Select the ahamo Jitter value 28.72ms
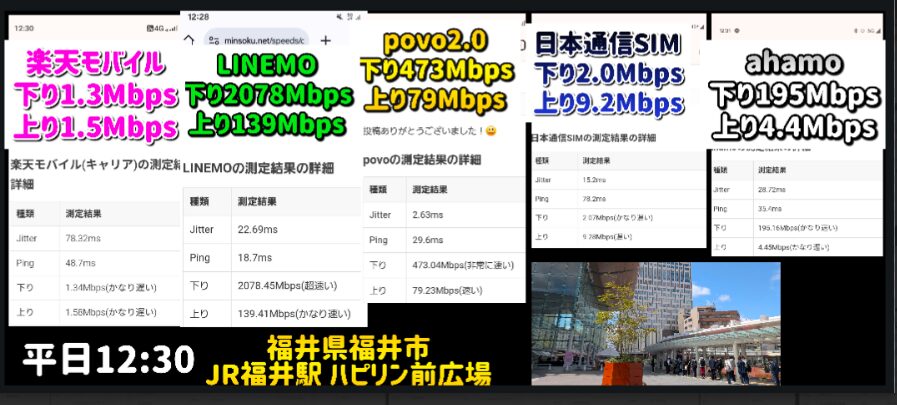This screenshot has height=405, width=897. (x=772, y=189)
